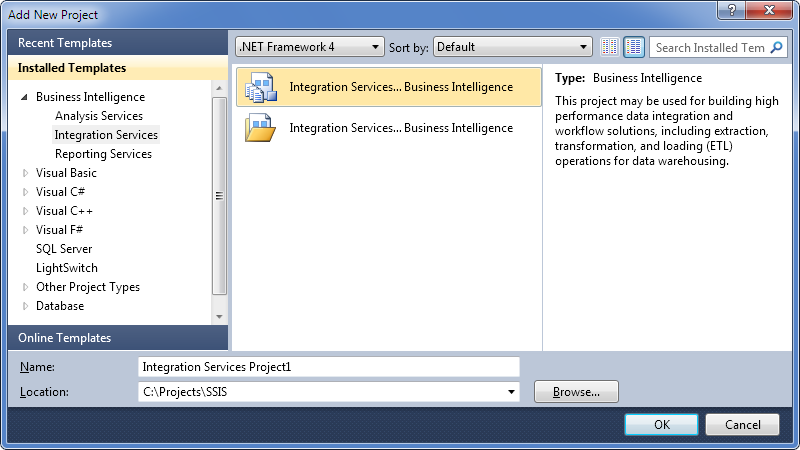This screenshot has width=800, height=450.
Task: Select Integration Services in the tree
Action: 106,135
